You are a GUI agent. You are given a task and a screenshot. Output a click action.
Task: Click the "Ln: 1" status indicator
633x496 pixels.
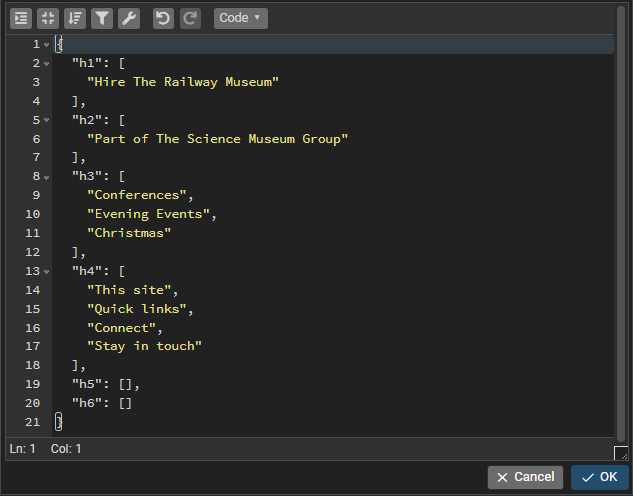coord(23,449)
